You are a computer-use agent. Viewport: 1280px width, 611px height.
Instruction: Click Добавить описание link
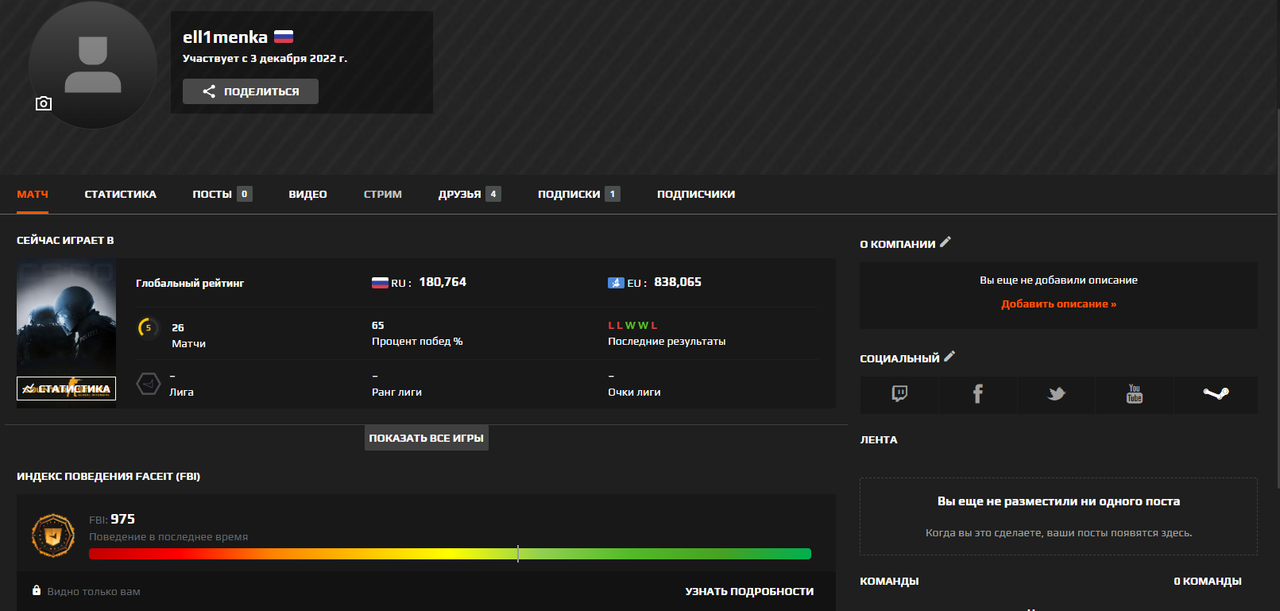[x=1059, y=304]
